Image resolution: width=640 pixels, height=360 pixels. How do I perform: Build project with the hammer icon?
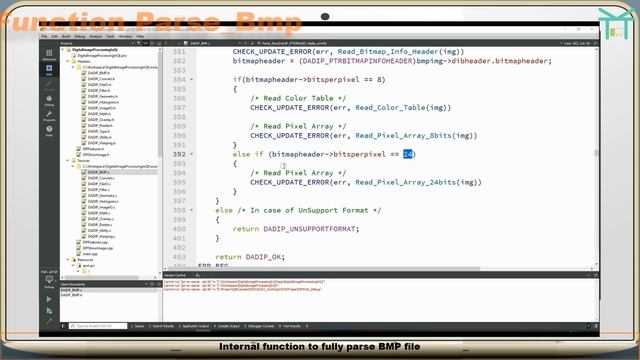pos(49,322)
